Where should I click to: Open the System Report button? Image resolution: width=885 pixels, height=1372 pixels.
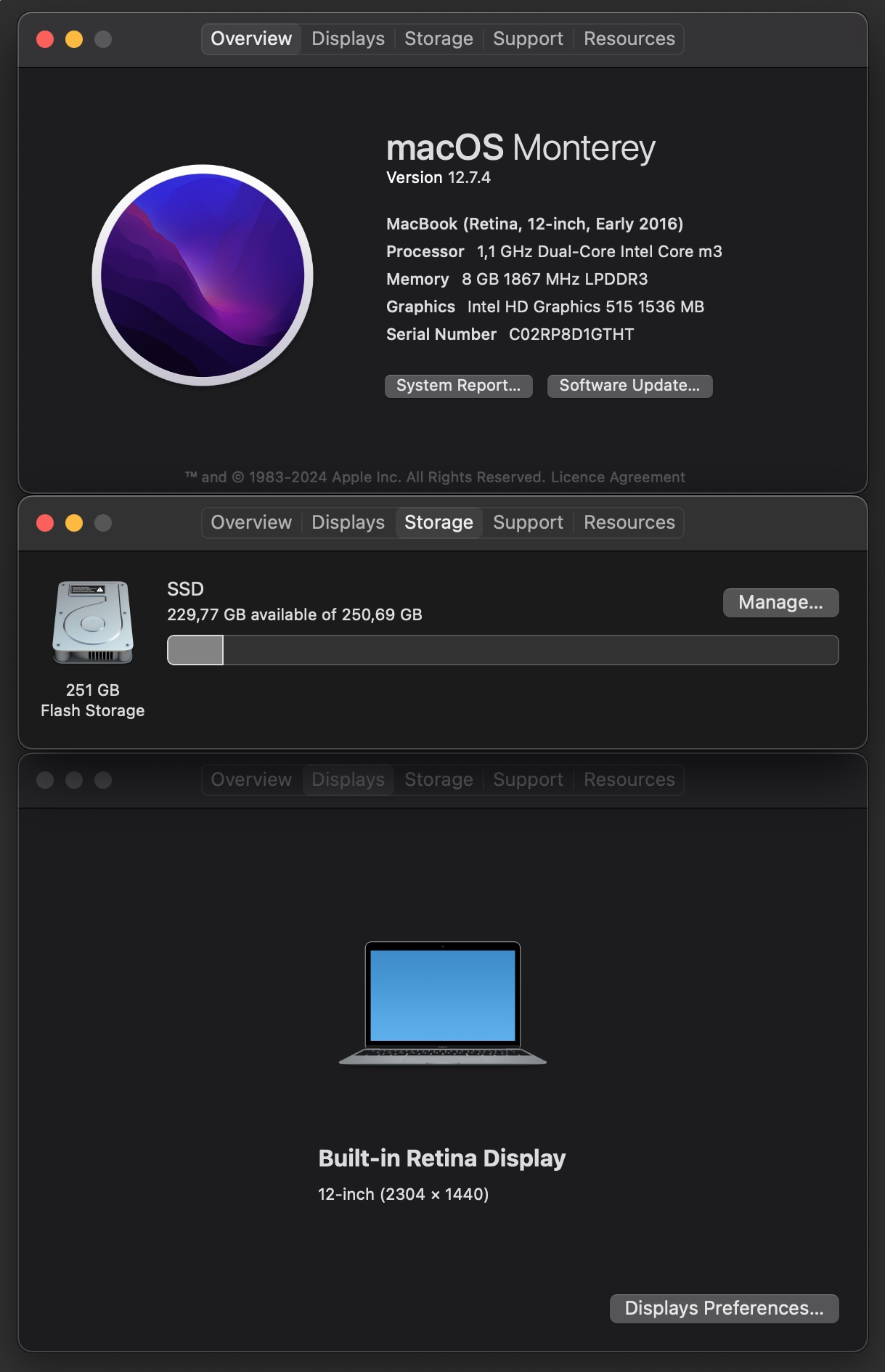[x=459, y=386]
